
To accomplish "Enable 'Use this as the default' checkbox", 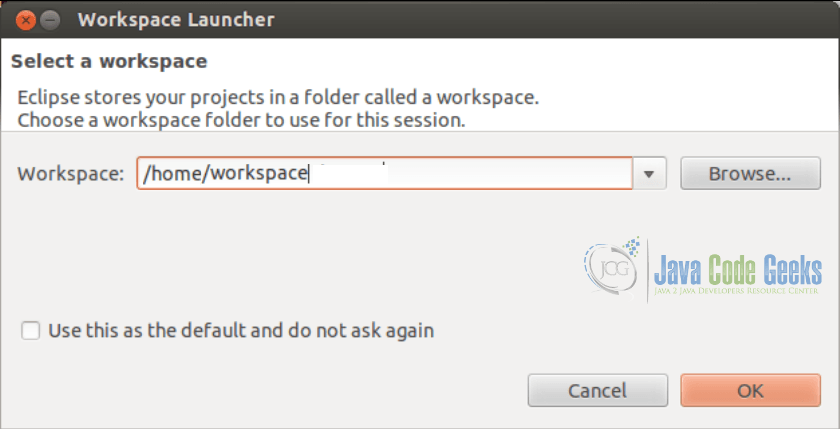I will coord(31,330).
